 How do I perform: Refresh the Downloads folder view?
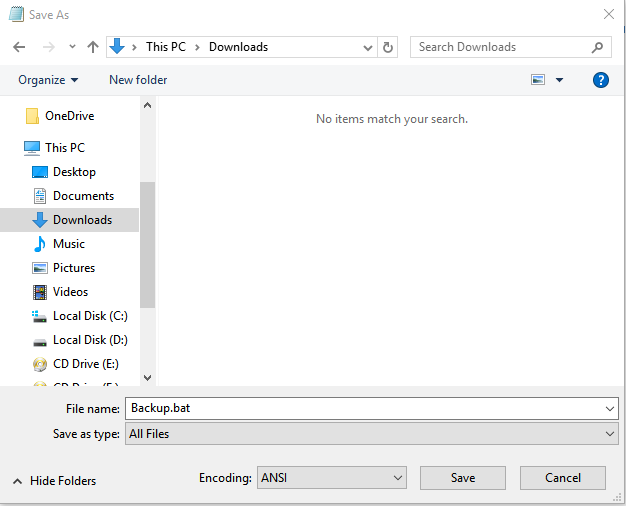point(387,48)
